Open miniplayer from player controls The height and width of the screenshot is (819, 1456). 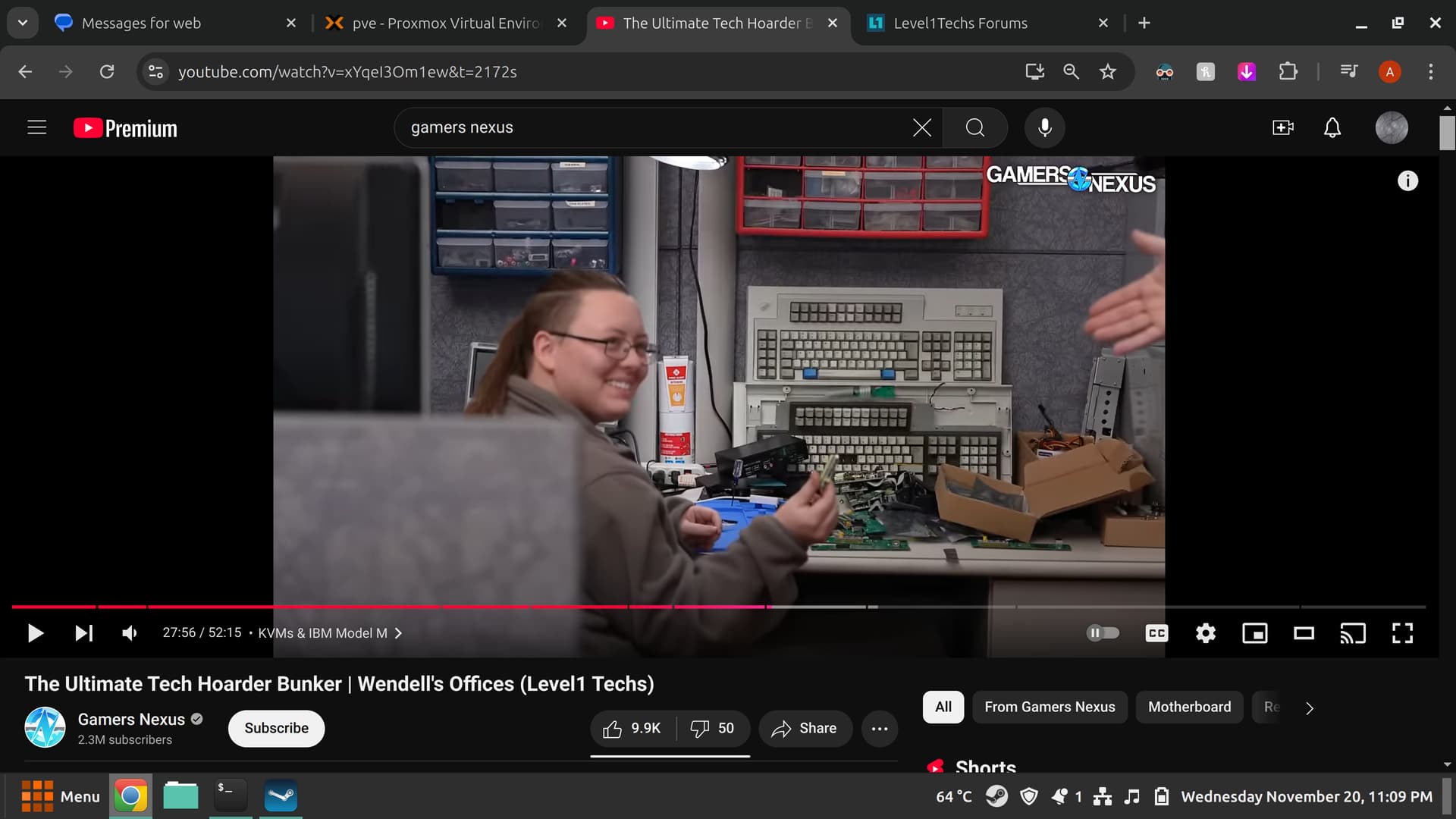pyautogui.click(x=1254, y=633)
